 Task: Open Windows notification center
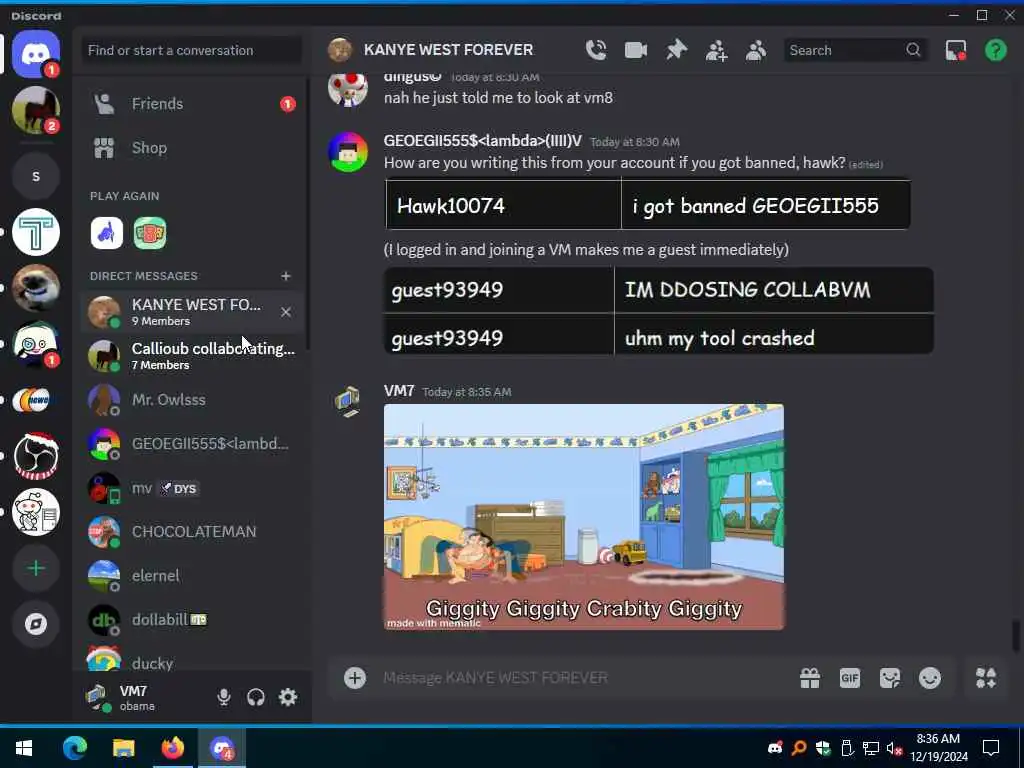tap(991, 748)
